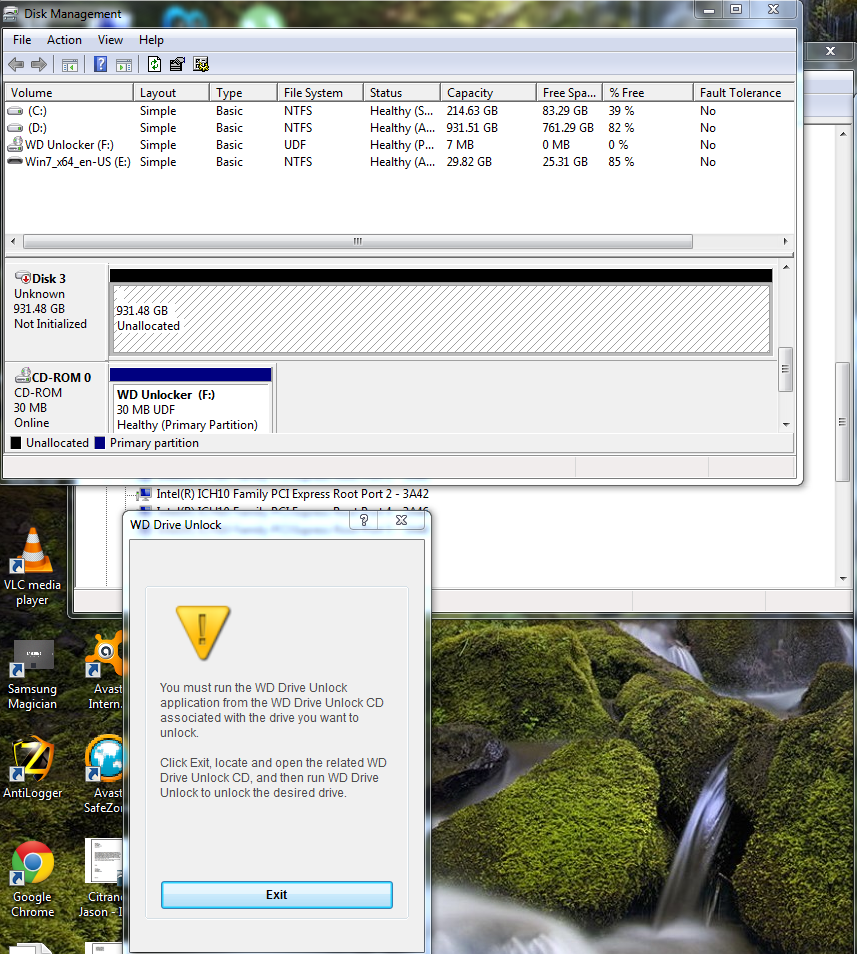The width and height of the screenshot is (857, 954).
Task: Select the Win7_x64_en-US (E:) volume row
Action: pyautogui.click(x=399, y=162)
